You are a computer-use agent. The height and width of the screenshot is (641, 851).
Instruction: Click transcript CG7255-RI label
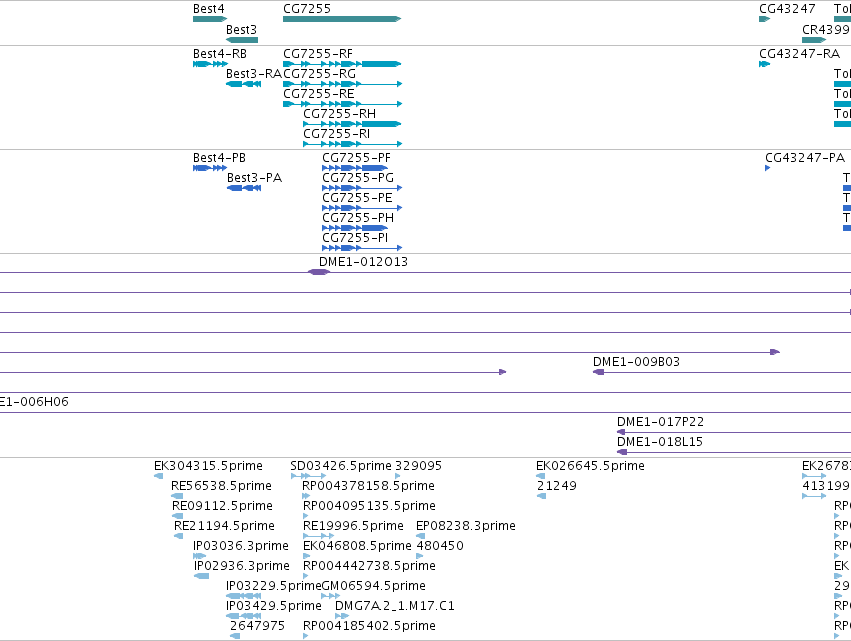(336, 134)
